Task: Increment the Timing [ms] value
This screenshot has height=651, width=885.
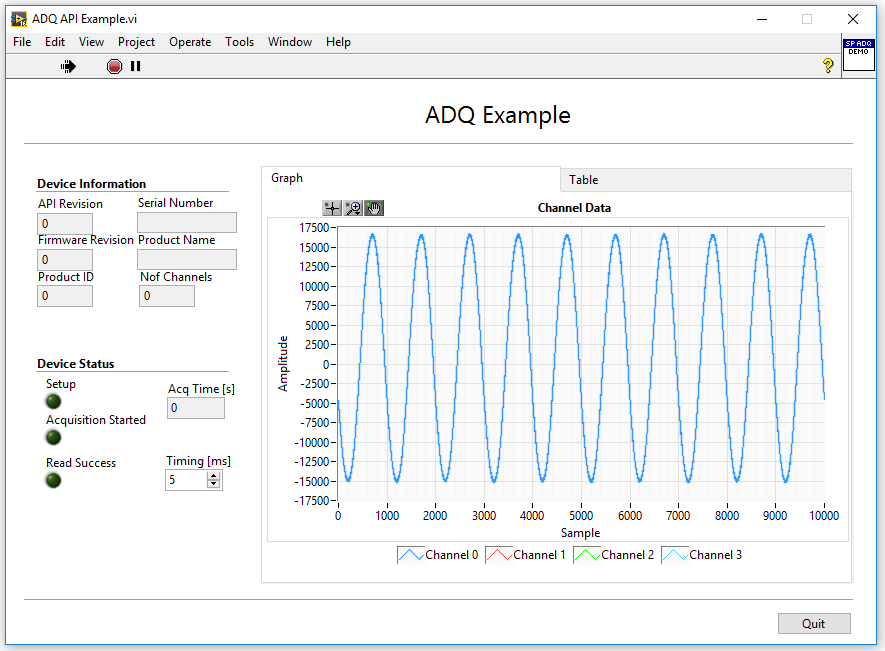Action: point(213,476)
